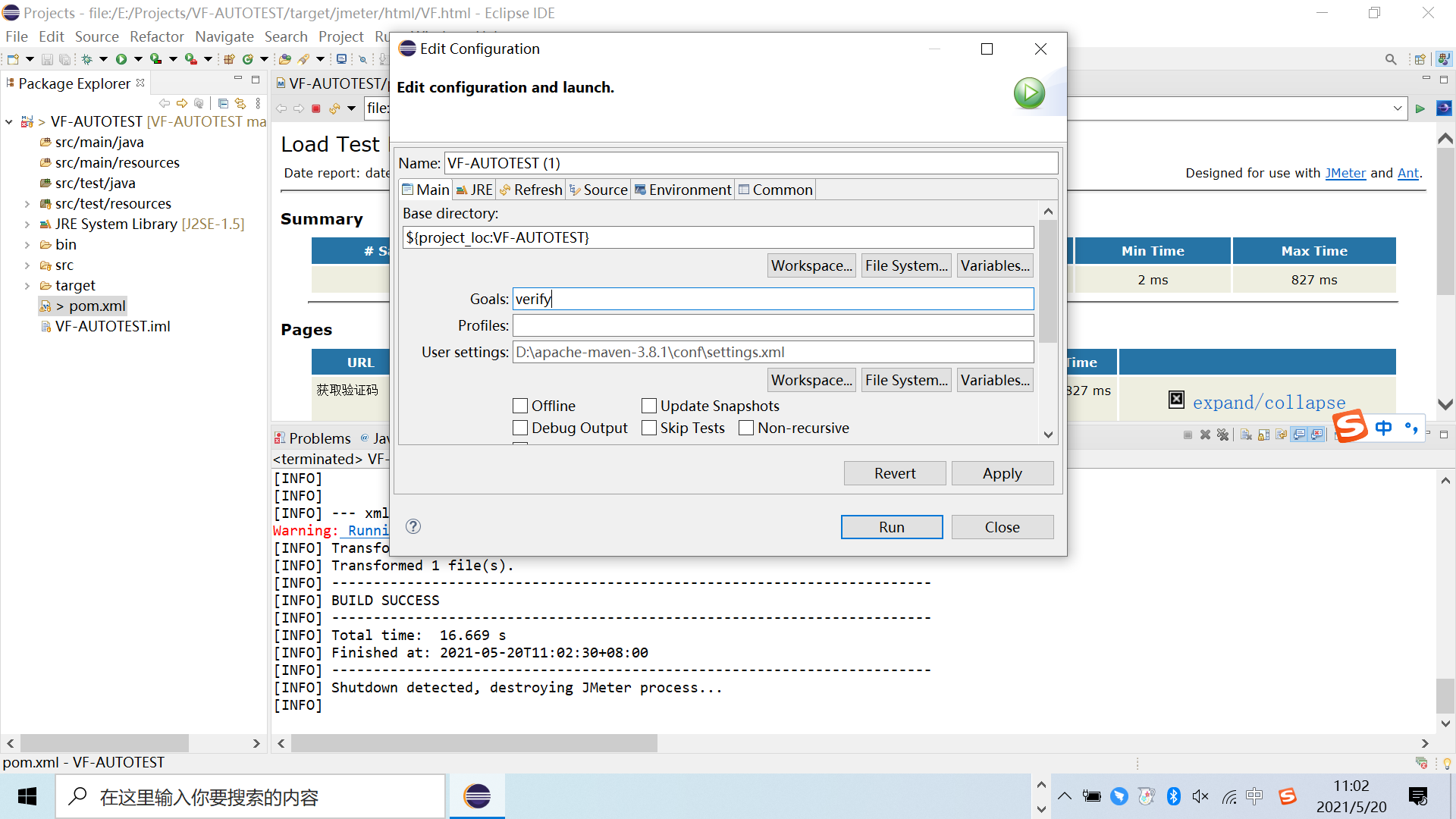Open Eclipse from the Windows taskbar
This screenshot has width=1456, height=819.
click(x=477, y=796)
